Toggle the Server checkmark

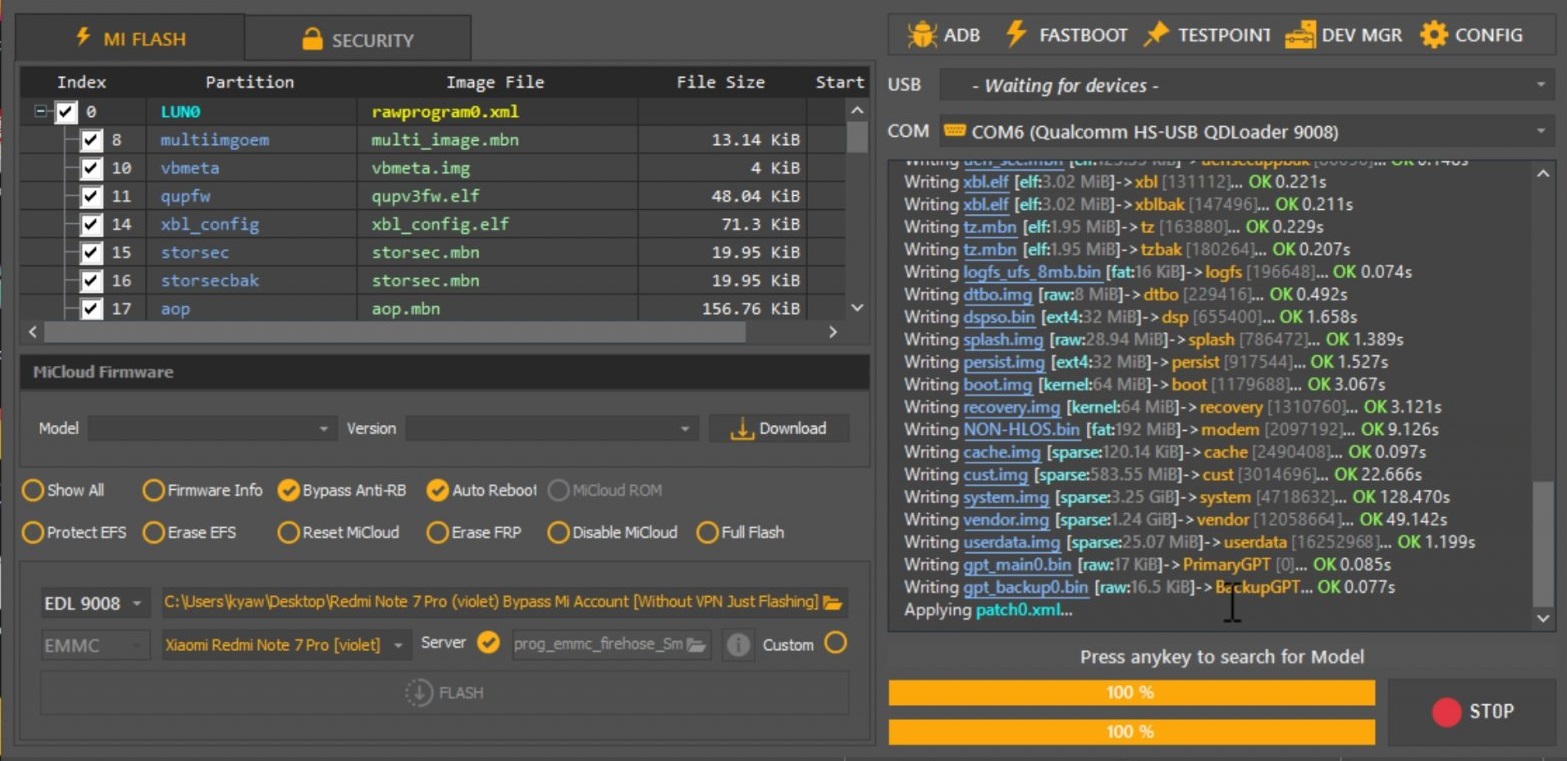click(488, 642)
